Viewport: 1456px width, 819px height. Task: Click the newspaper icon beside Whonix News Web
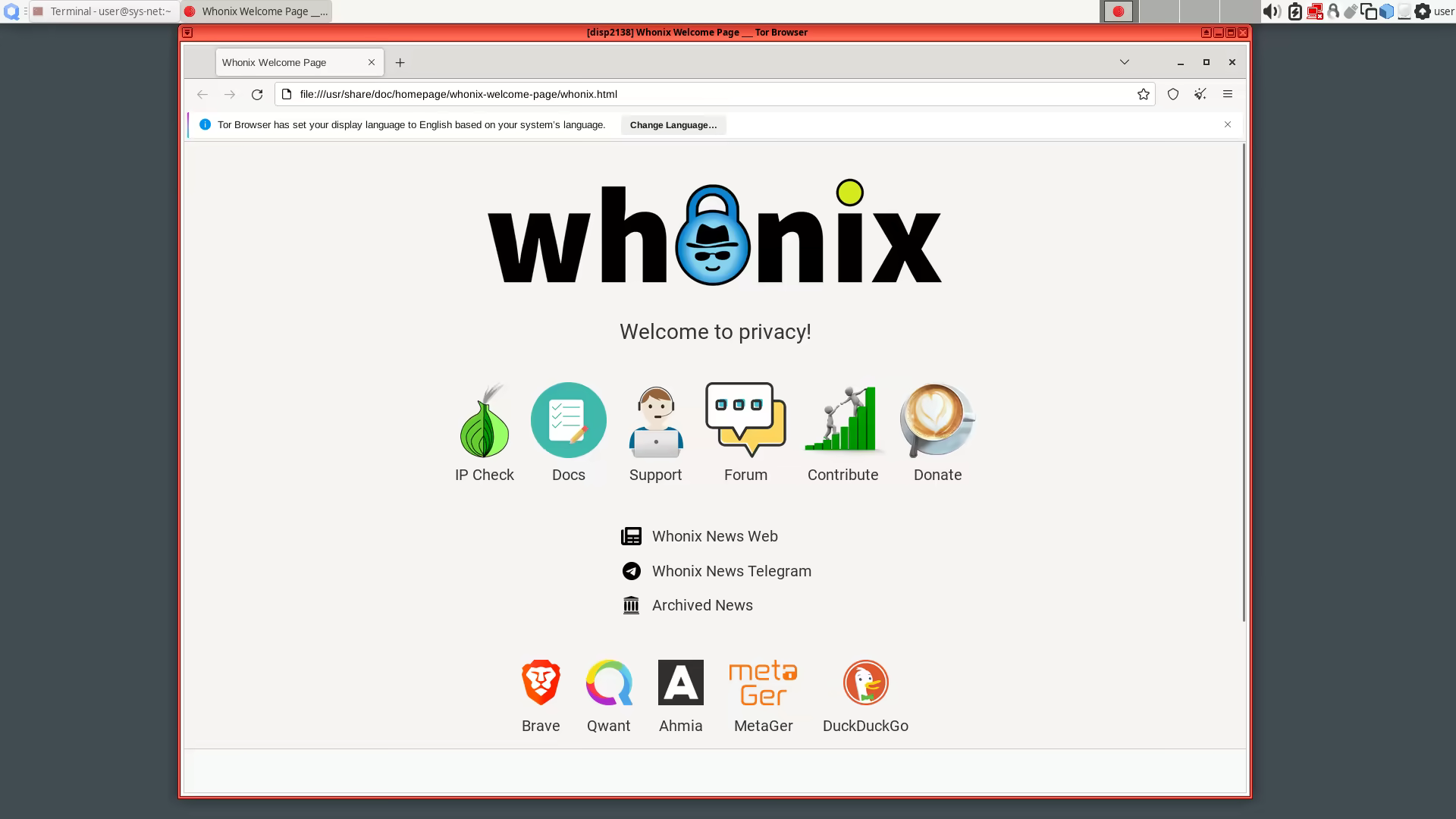[x=631, y=536]
